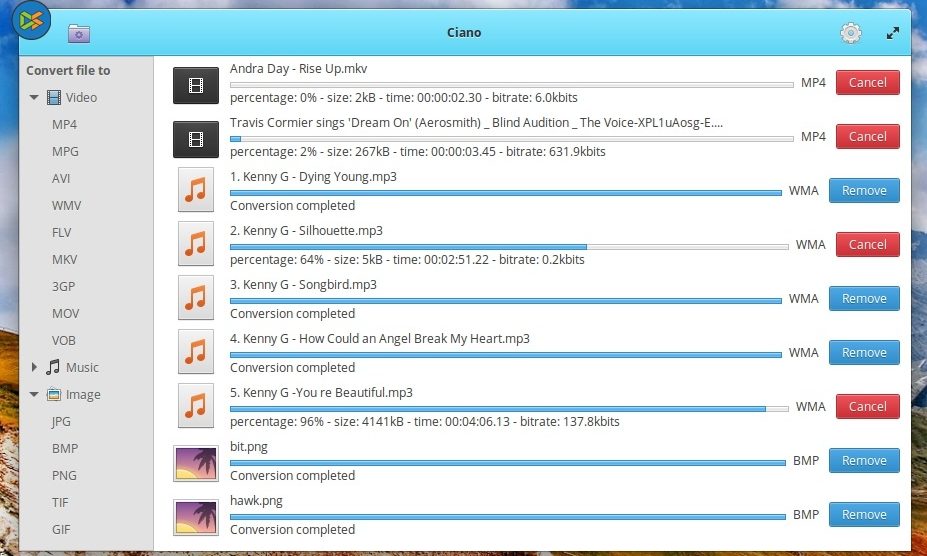Select BMP image format in sidebar
The height and width of the screenshot is (556, 927).
pos(64,448)
